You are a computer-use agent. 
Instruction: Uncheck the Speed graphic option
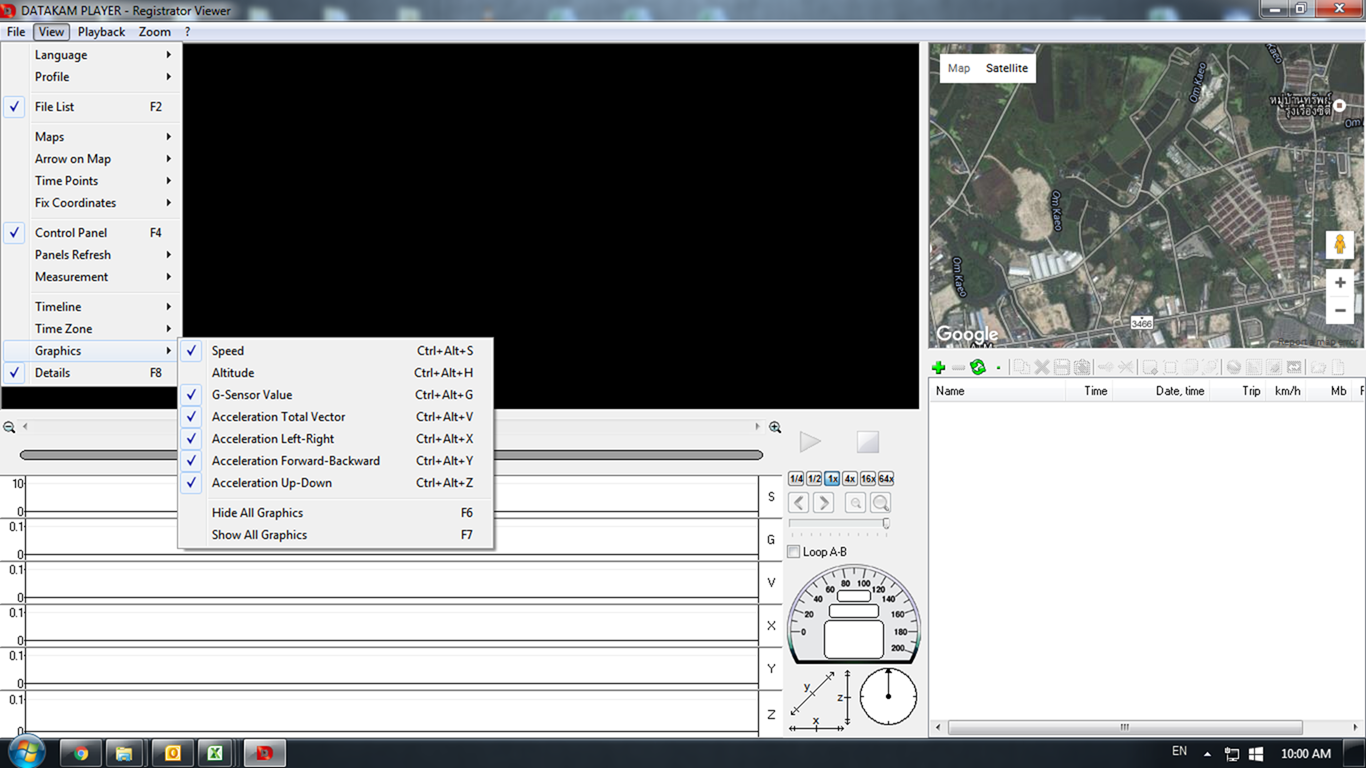(228, 351)
